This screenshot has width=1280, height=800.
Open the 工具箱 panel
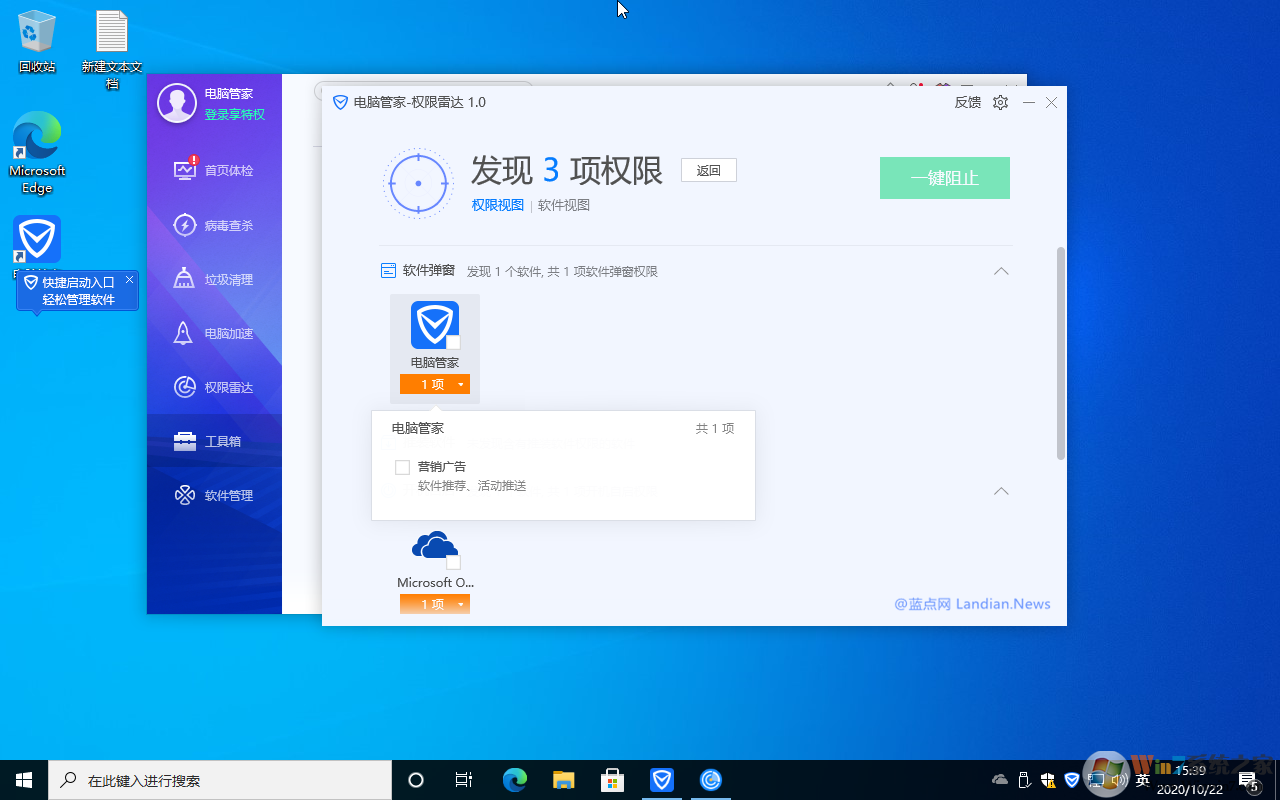pyautogui.click(x=214, y=440)
